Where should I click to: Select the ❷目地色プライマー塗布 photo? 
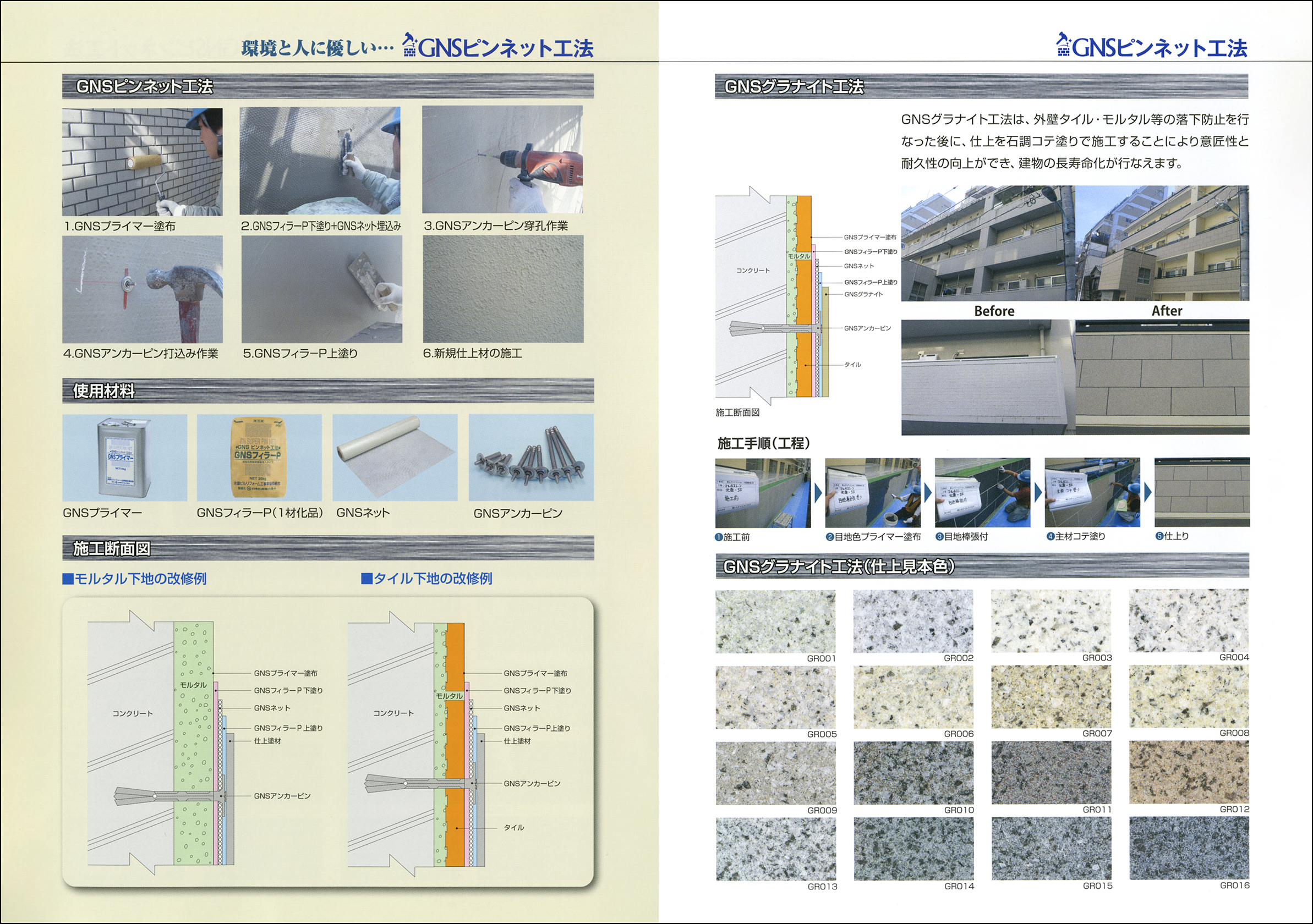pyautogui.click(x=873, y=493)
